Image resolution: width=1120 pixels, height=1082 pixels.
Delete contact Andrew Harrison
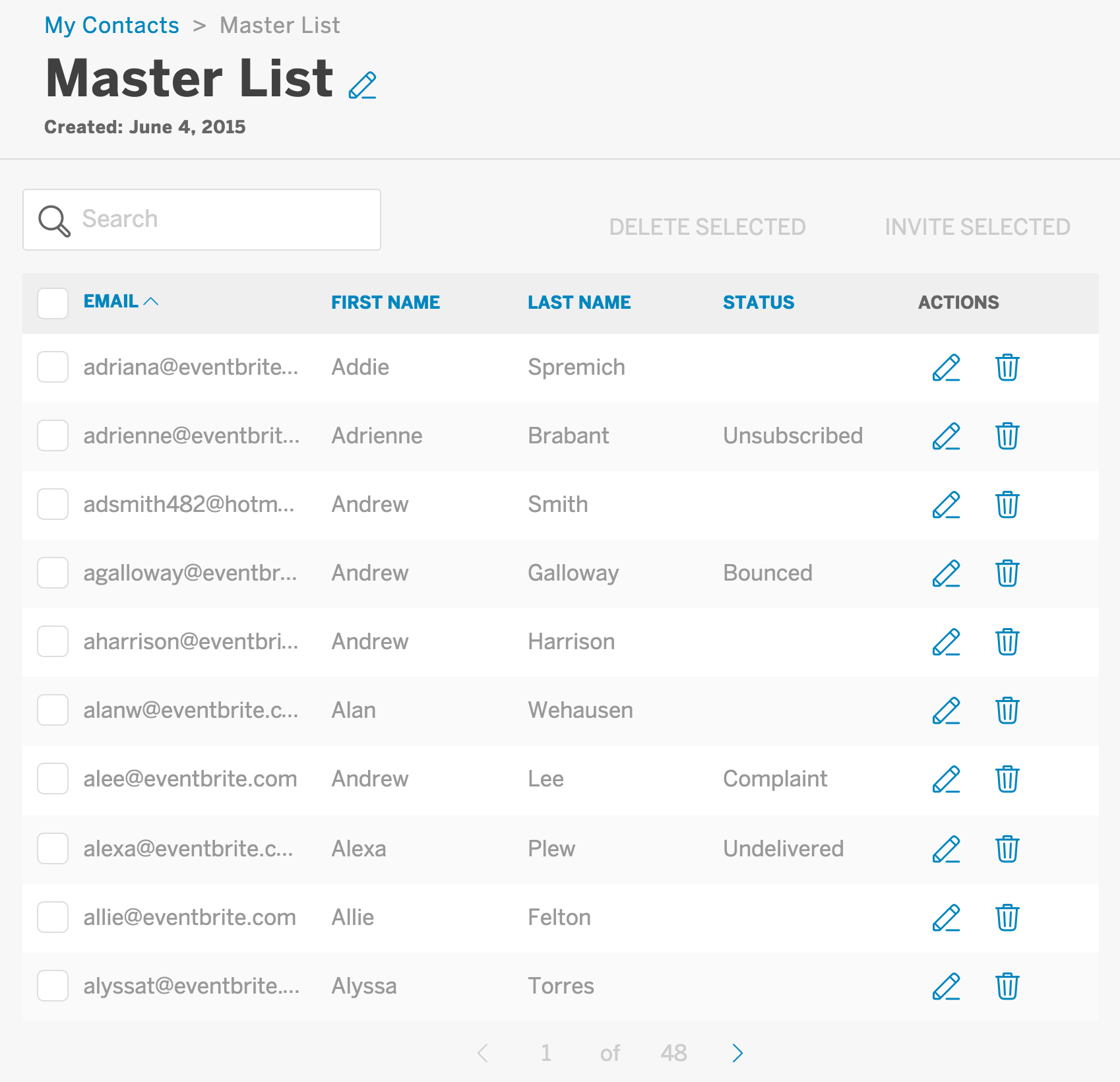point(1007,642)
